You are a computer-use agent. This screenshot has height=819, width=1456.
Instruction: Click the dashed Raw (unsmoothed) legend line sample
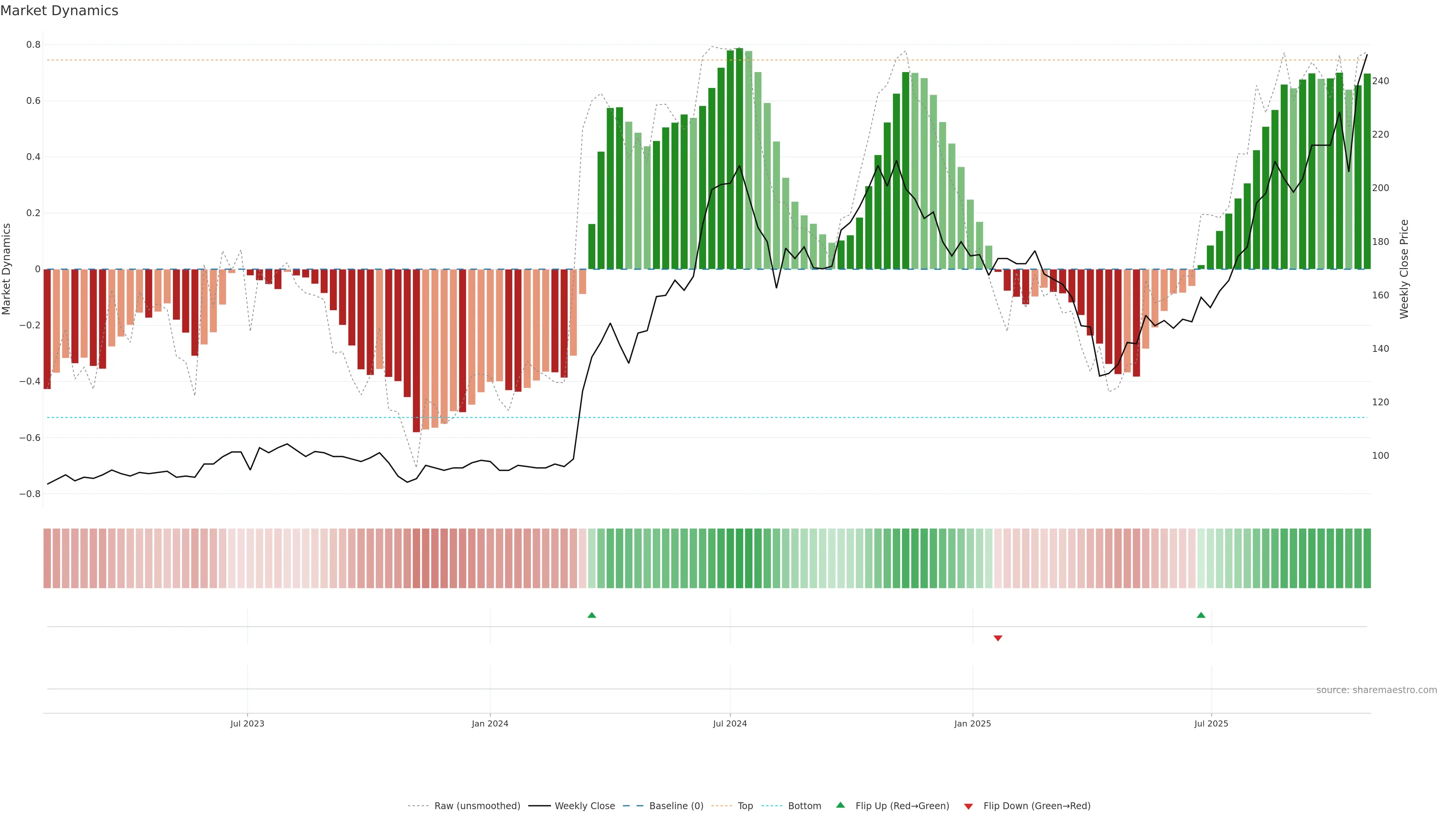[419, 806]
